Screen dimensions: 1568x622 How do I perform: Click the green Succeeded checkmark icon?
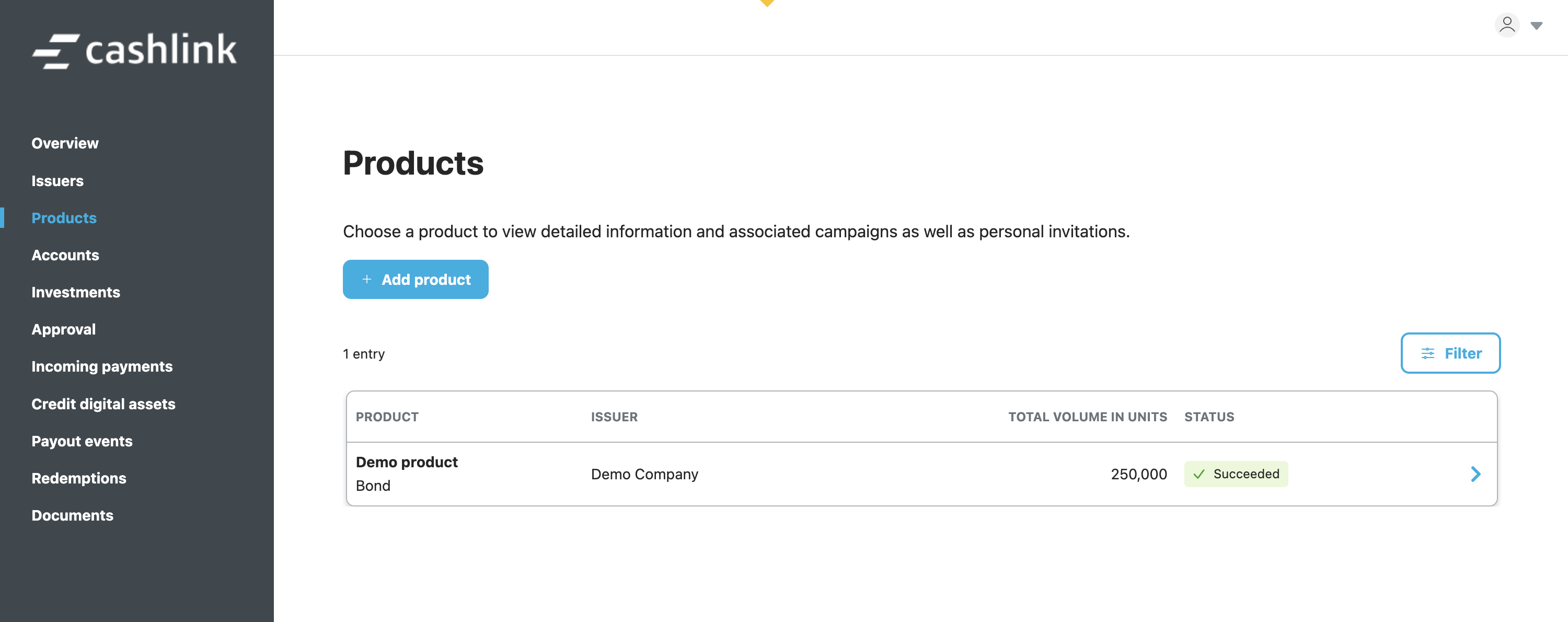[1198, 474]
